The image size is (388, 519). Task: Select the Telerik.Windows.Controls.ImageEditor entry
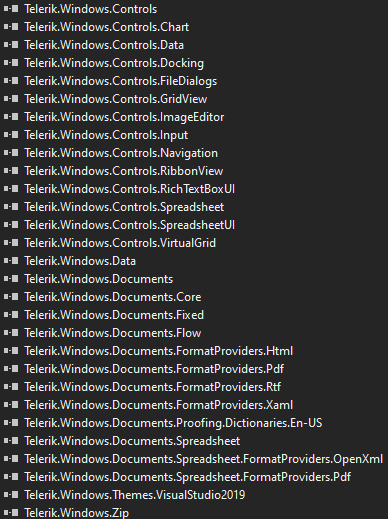(x=124, y=117)
